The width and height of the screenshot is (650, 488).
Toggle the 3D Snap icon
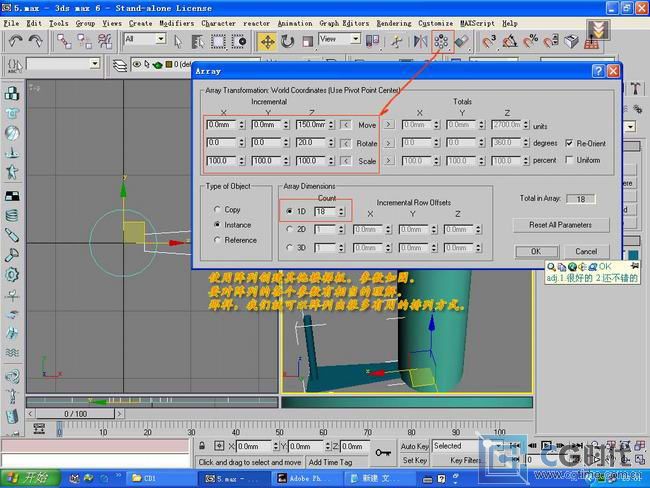(x=489, y=41)
